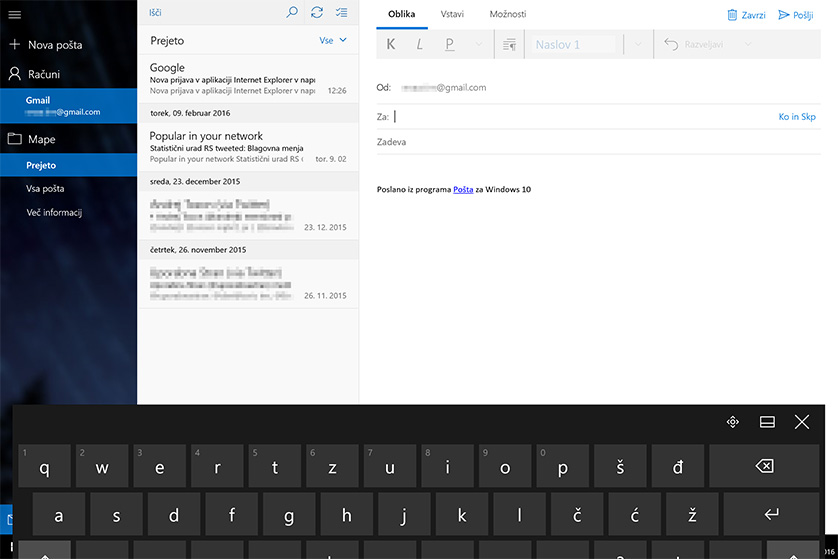Switch to the Oblika tab
Image resolution: width=838 pixels, height=559 pixels.
pos(401,14)
